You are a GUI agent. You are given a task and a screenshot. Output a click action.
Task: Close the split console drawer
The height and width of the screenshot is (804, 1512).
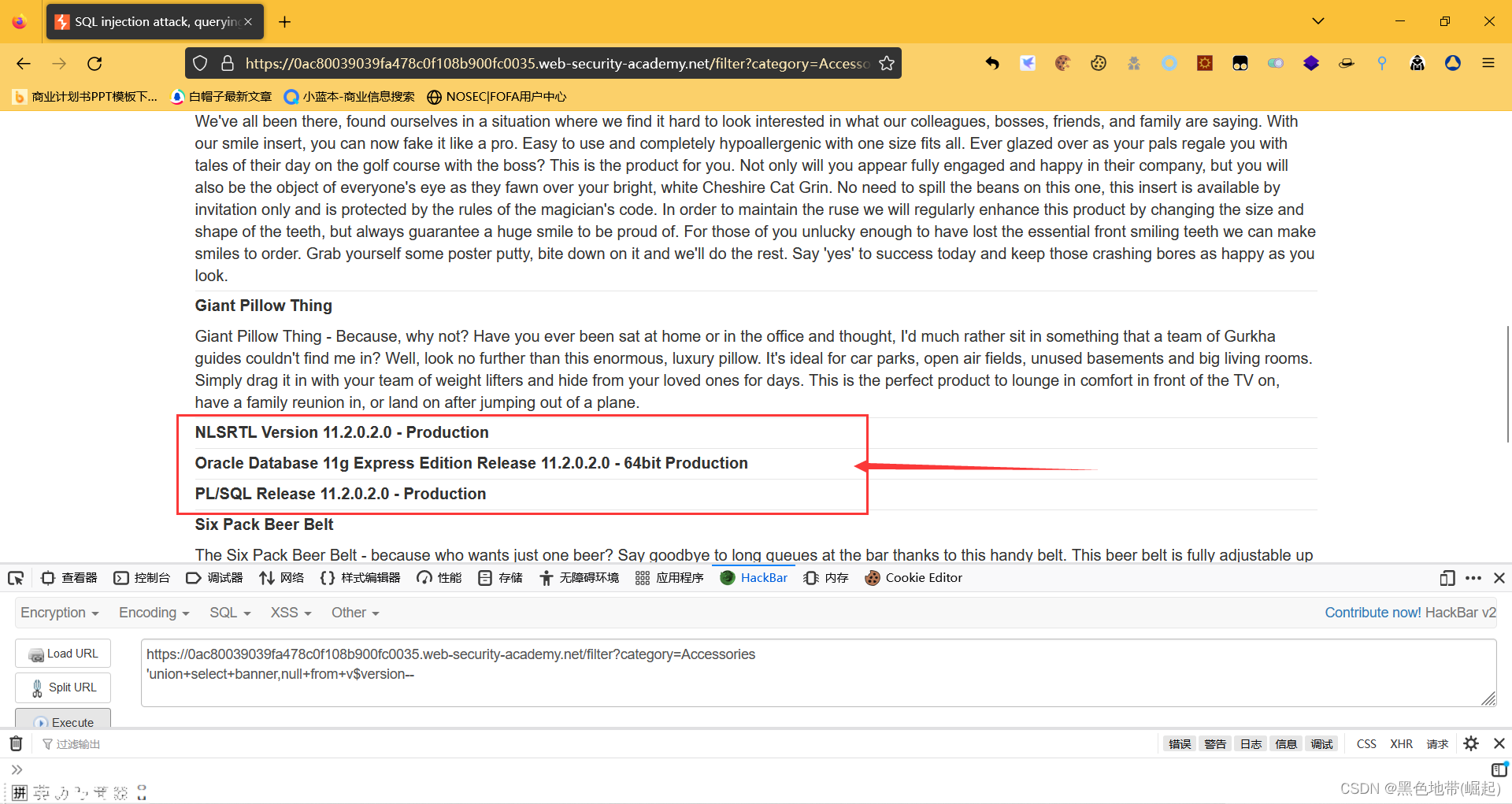pos(1499,744)
